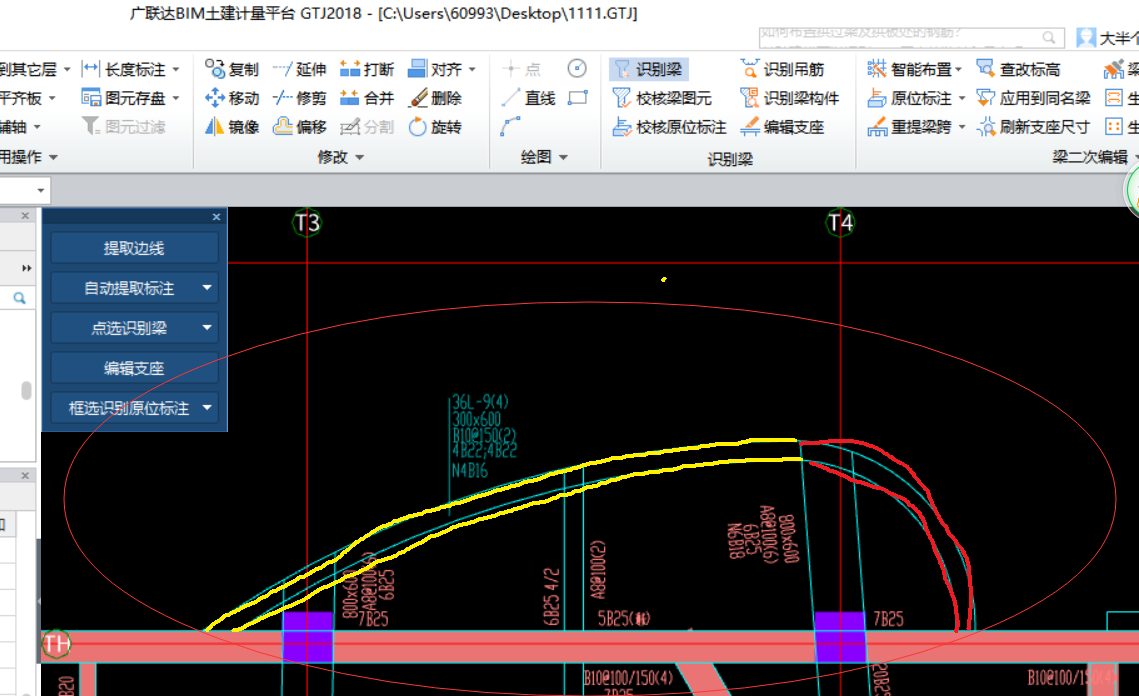Select the 移动 (move) tool

pos(232,98)
